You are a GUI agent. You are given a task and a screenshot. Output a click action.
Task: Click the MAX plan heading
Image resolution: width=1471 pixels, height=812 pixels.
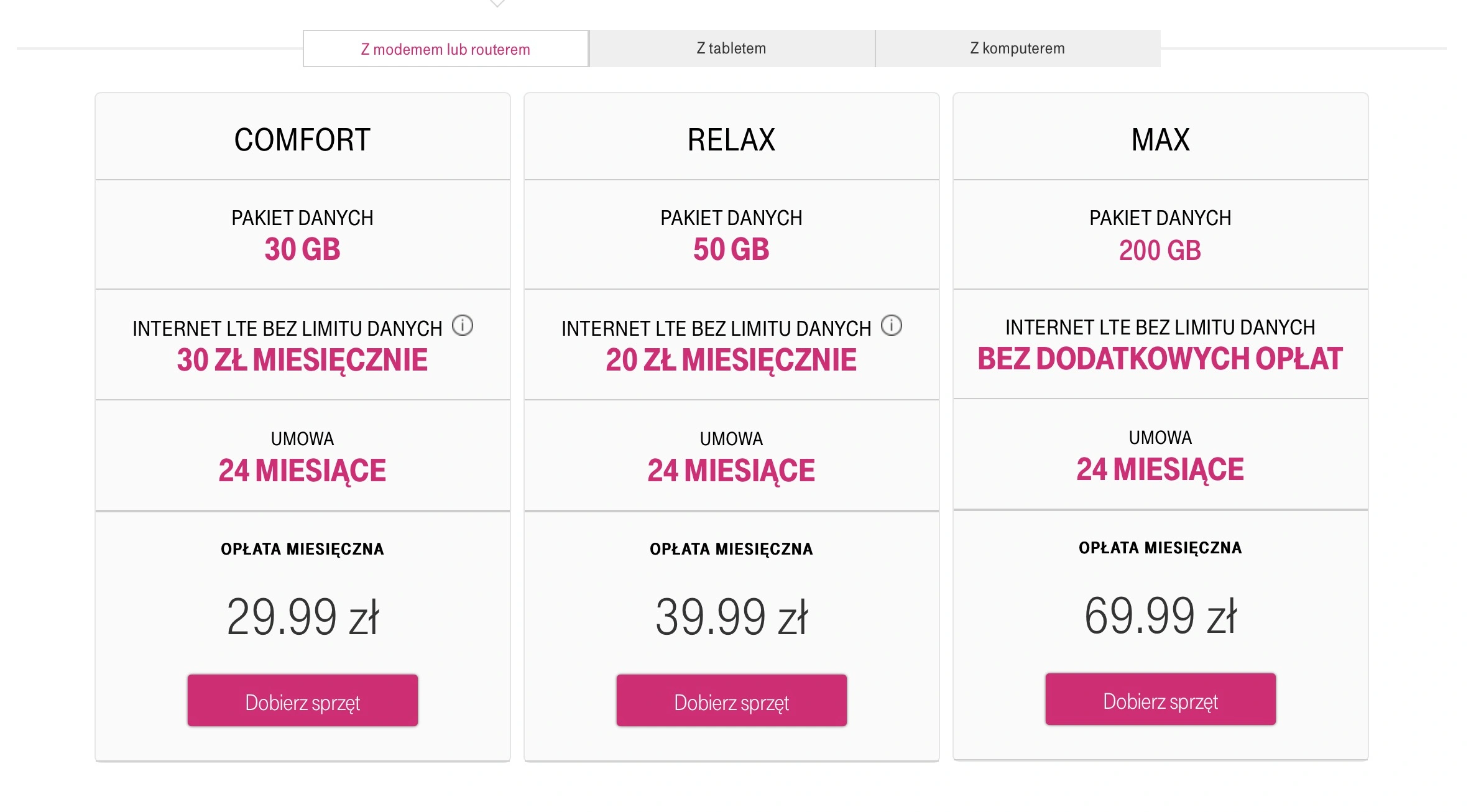coord(1161,139)
